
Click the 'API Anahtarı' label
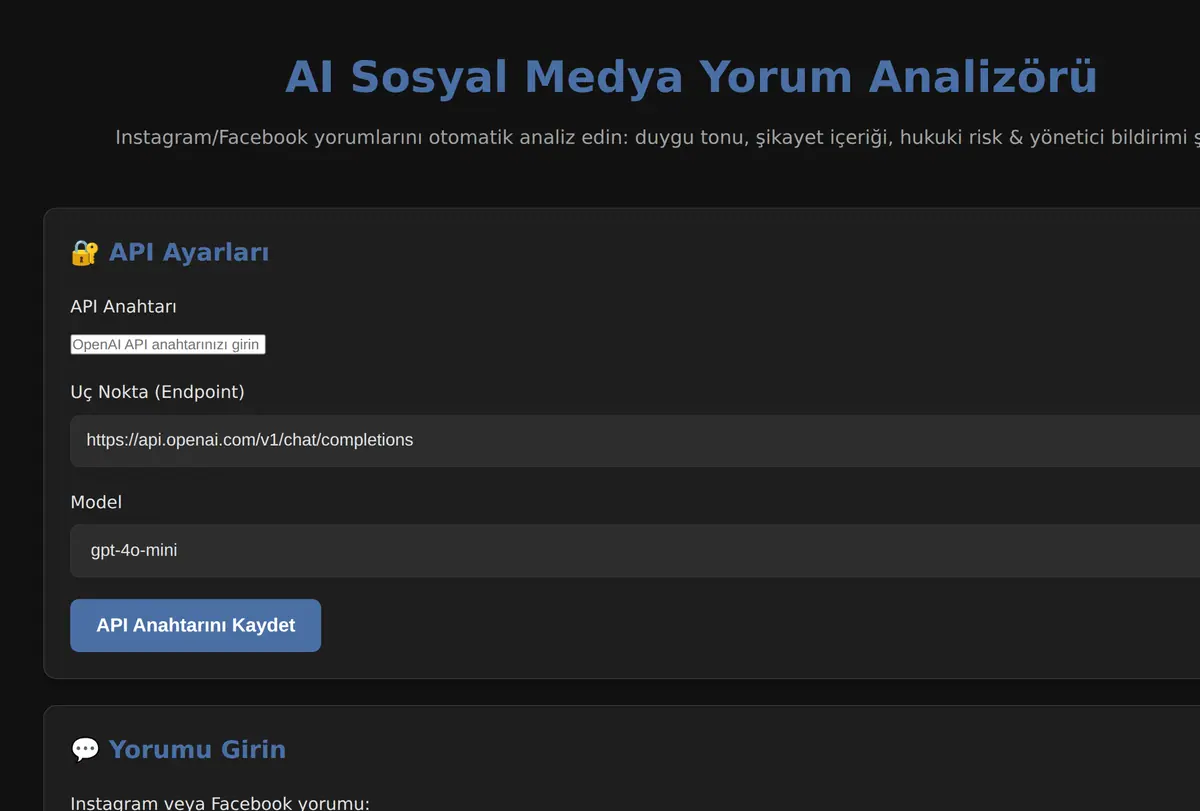tap(124, 306)
